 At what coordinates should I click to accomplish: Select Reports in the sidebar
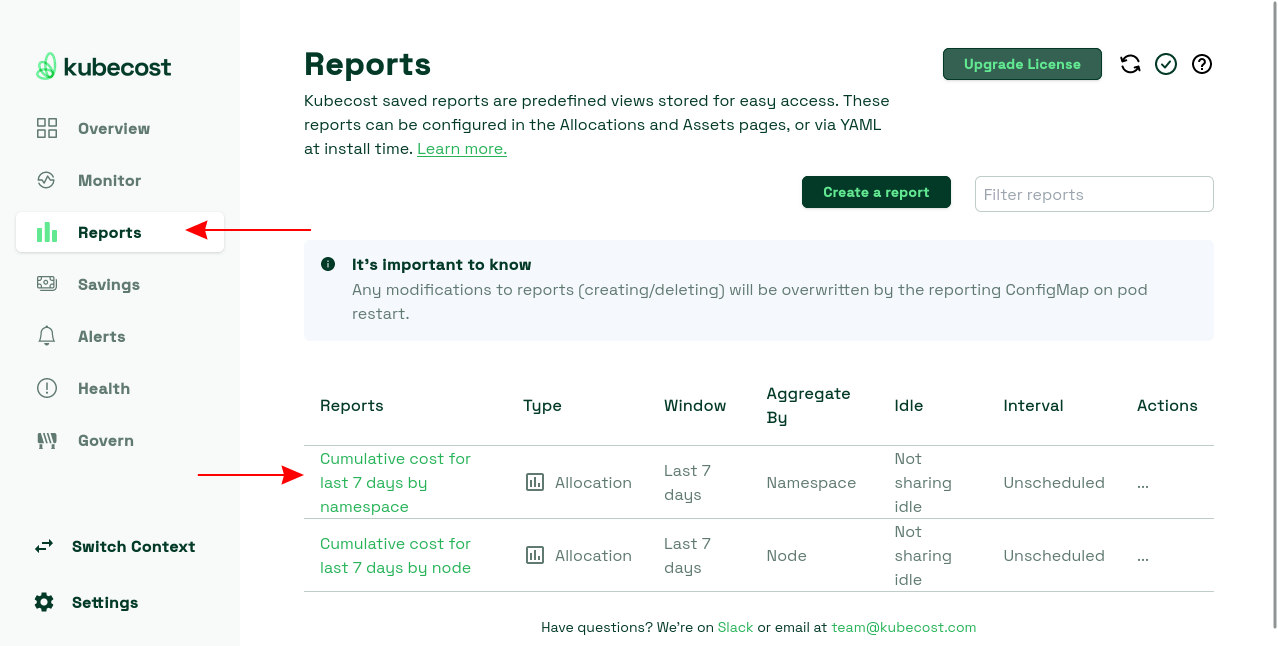(109, 232)
